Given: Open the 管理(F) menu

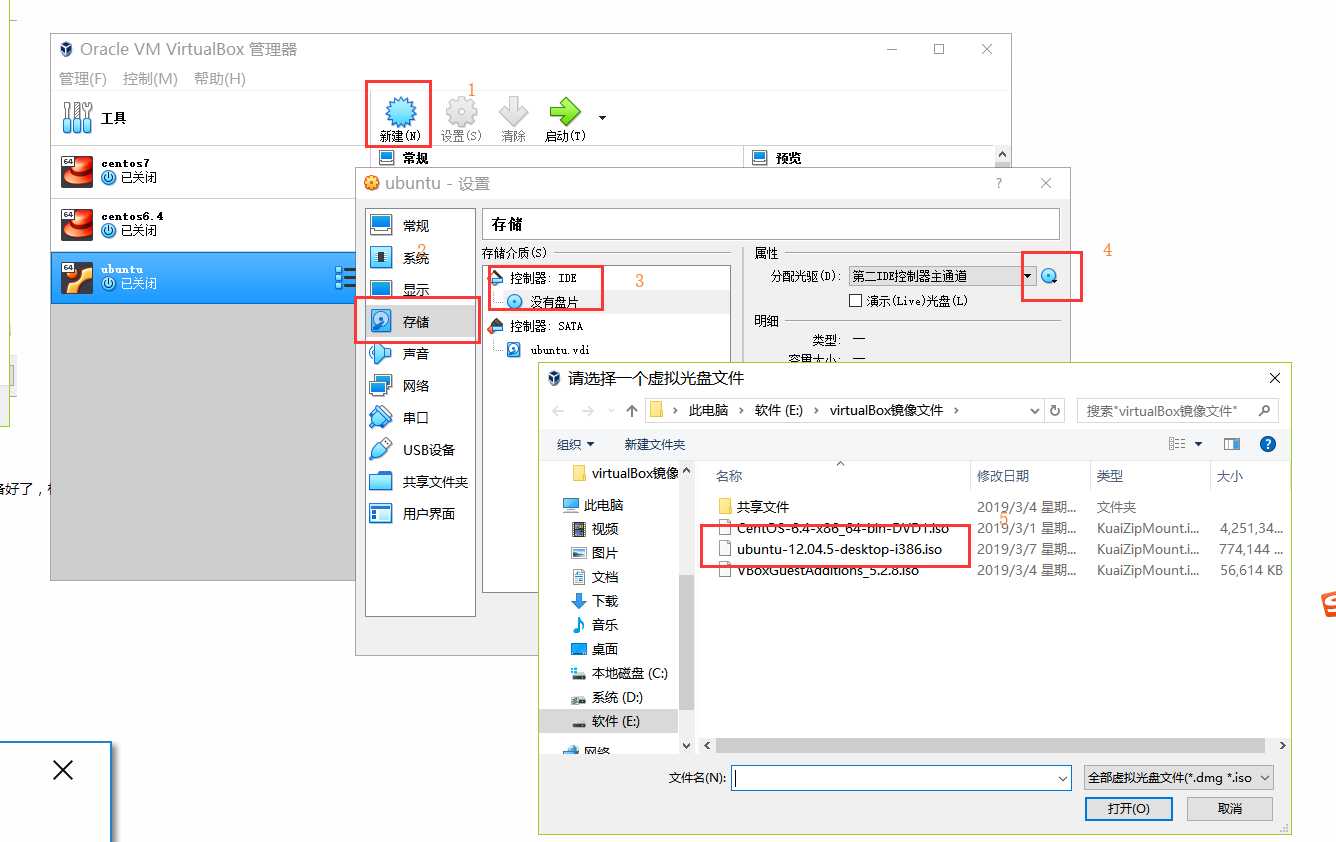Looking at the screenshot, I should pyautogui.click(x=83, y=78).
